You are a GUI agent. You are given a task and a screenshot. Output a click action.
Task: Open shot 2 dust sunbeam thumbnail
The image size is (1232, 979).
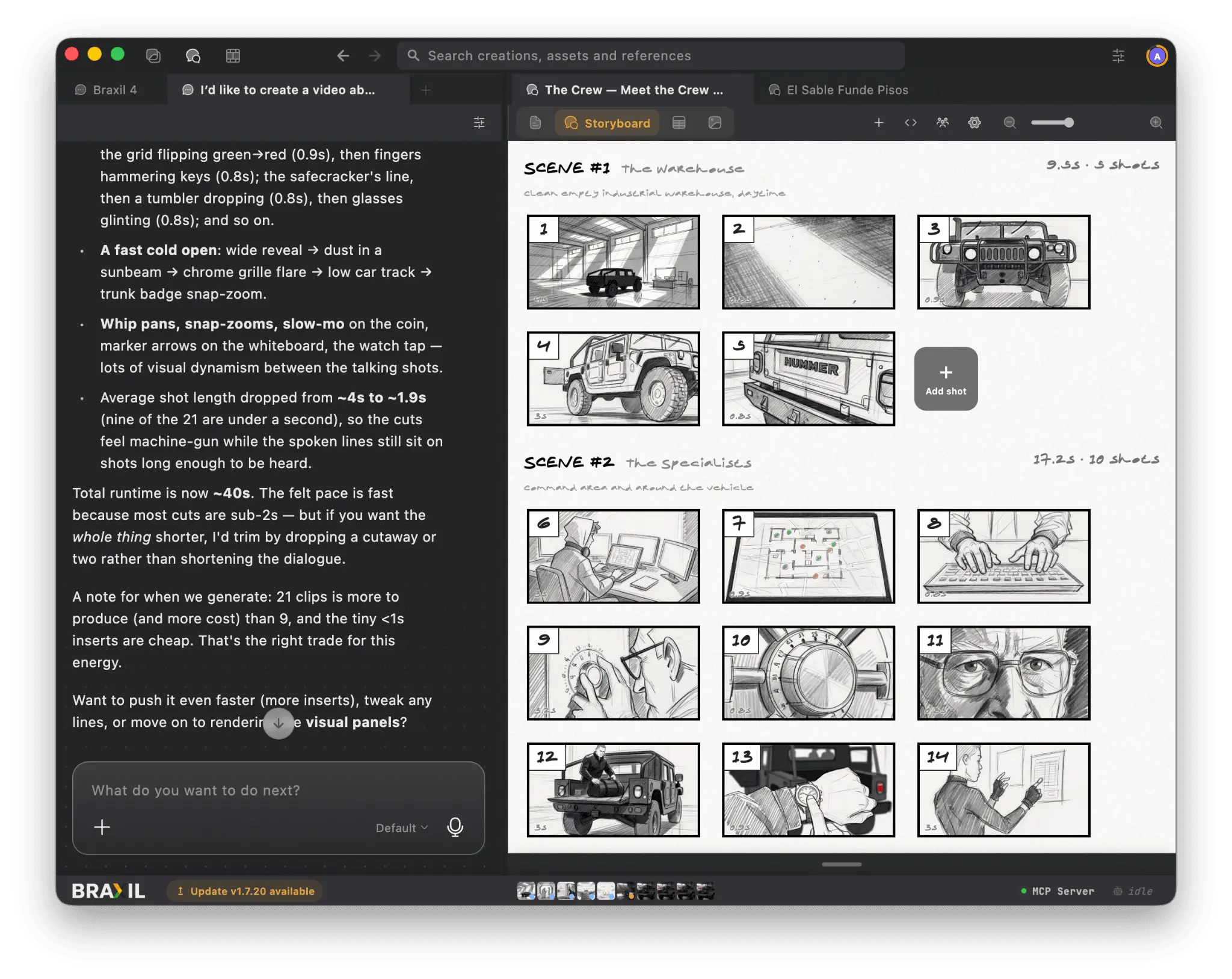pyautogui.click(x=808, y=262)
